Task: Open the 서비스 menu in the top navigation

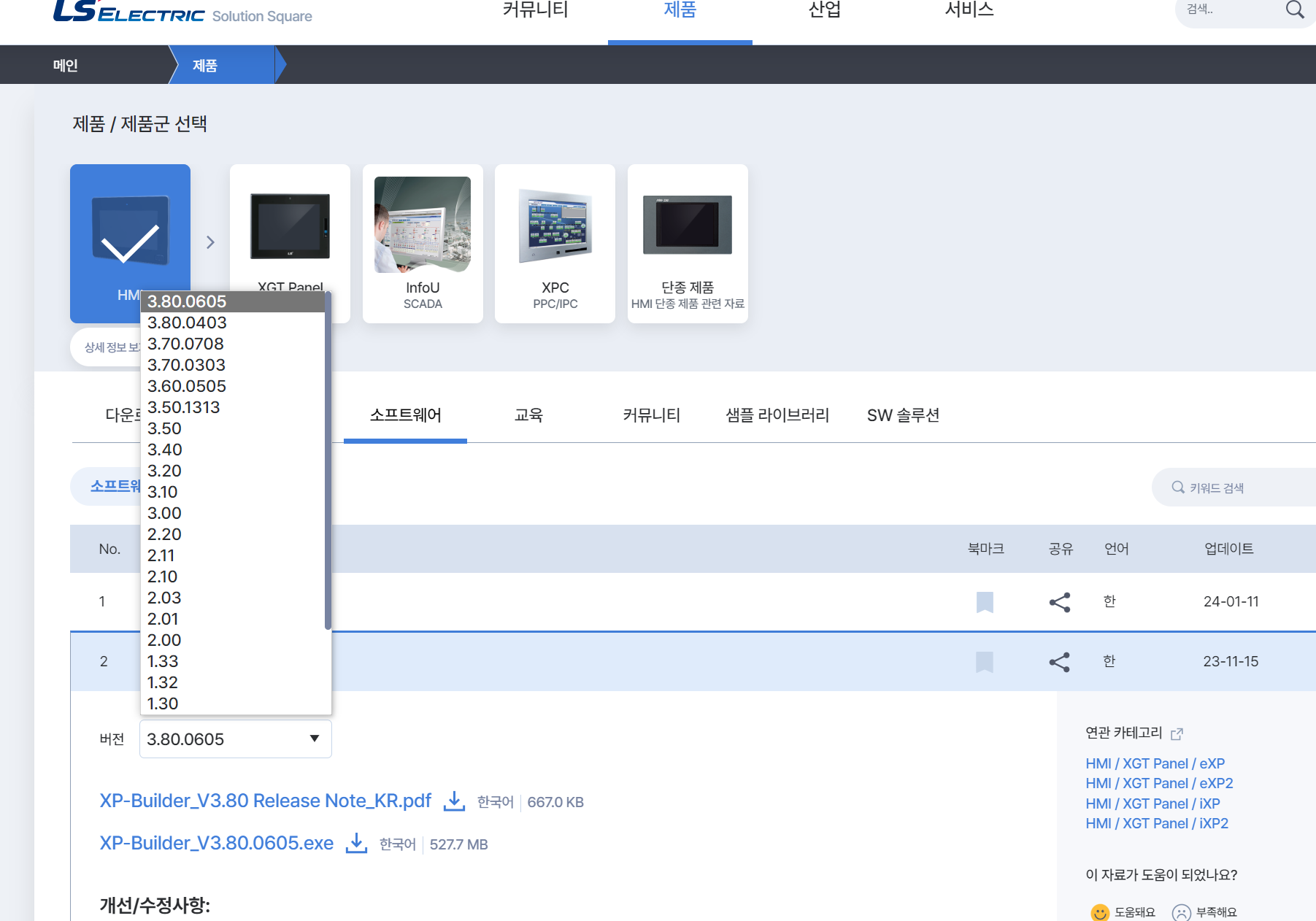Action: click(x=969, y=10)
